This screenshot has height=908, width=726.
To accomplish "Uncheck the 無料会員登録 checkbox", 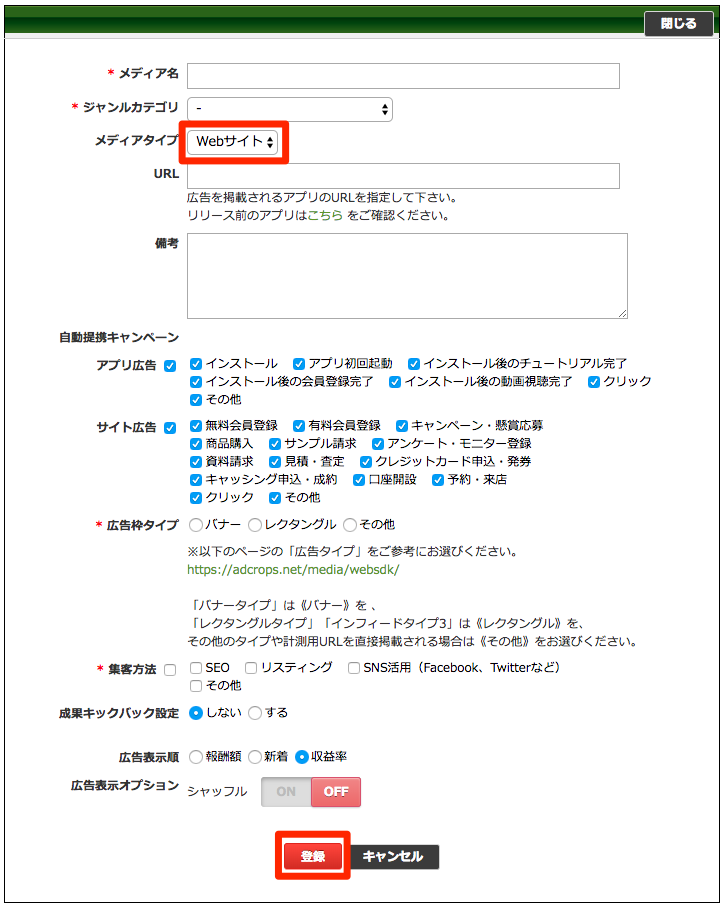I will click(196, 426).
